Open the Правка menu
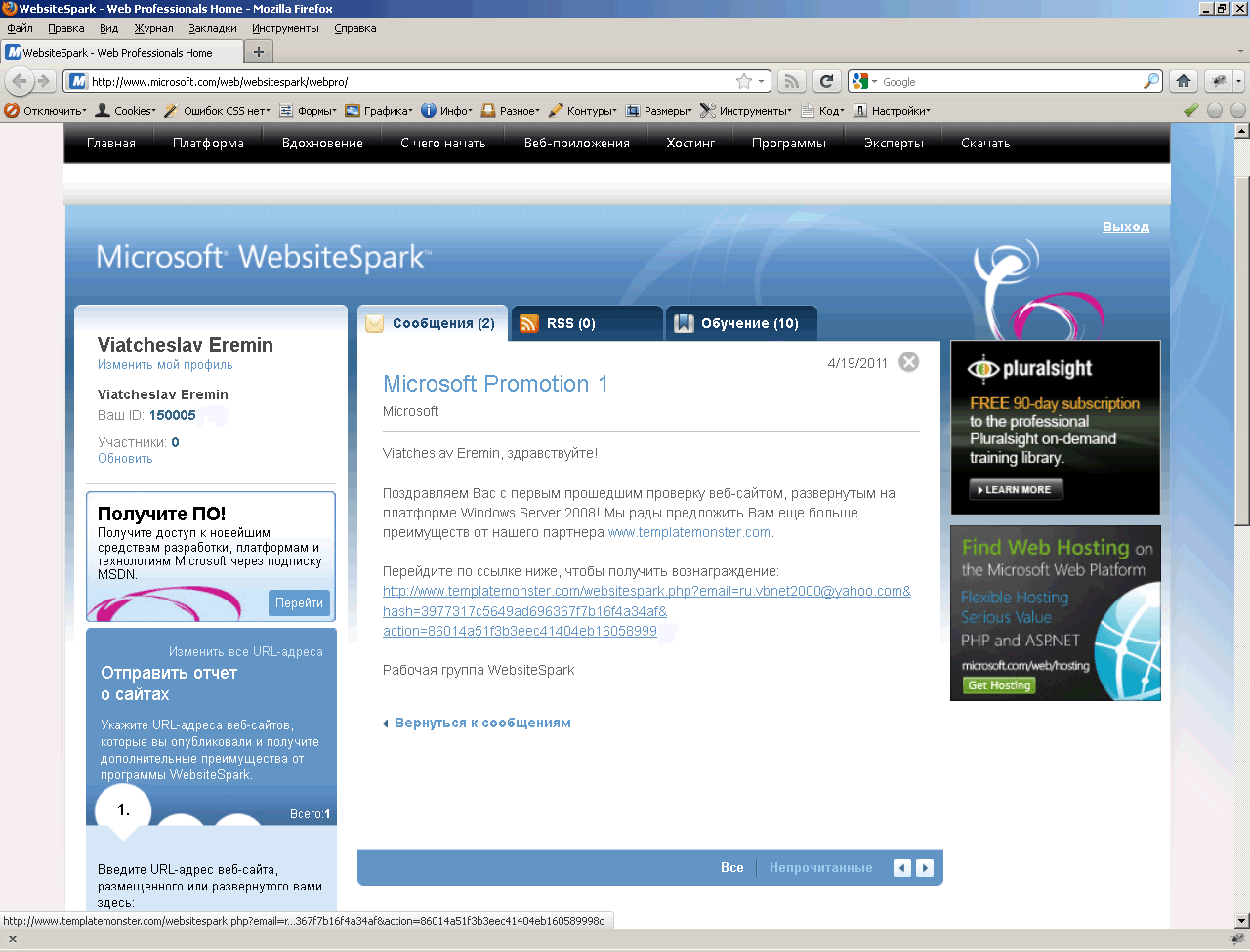Viewport: 1250px width, 952px height. (x=66, y=29)
